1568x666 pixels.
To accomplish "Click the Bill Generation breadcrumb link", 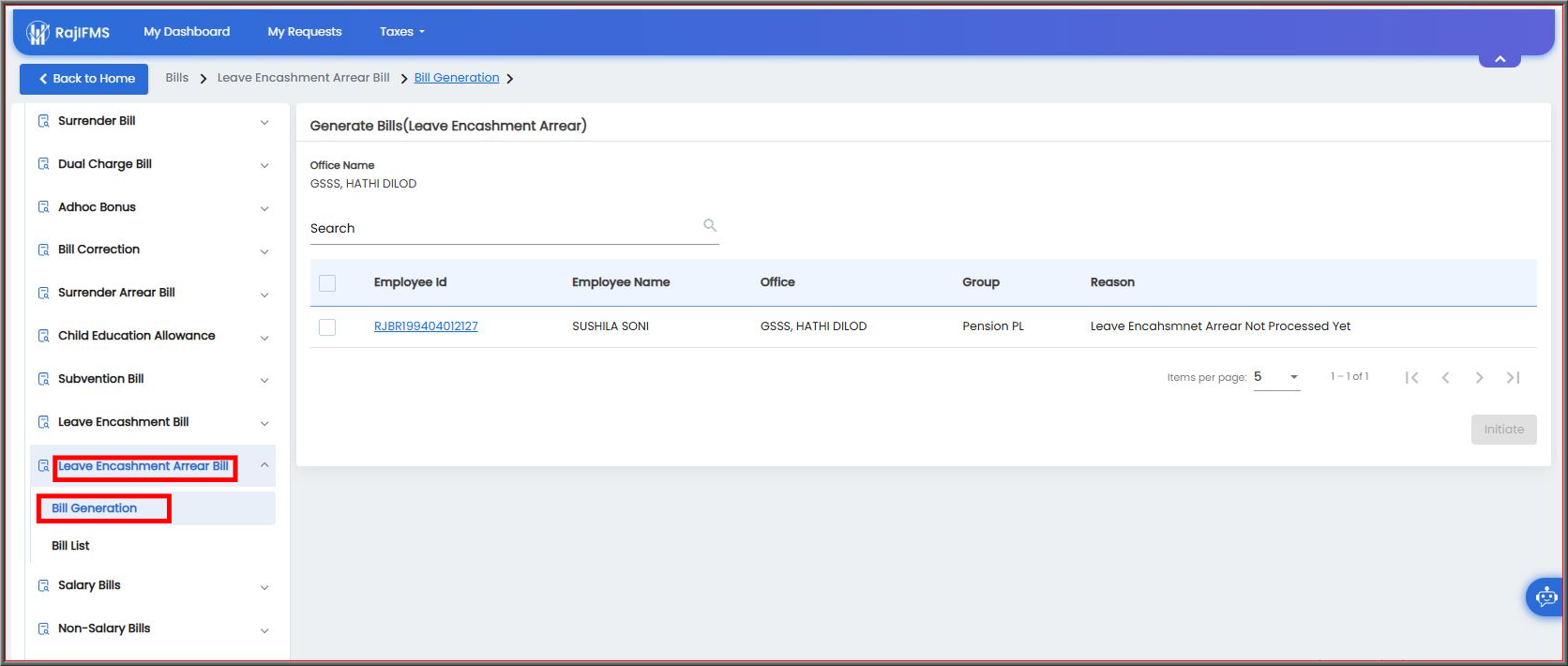I will pyautogui.click(x=457, y=78).
